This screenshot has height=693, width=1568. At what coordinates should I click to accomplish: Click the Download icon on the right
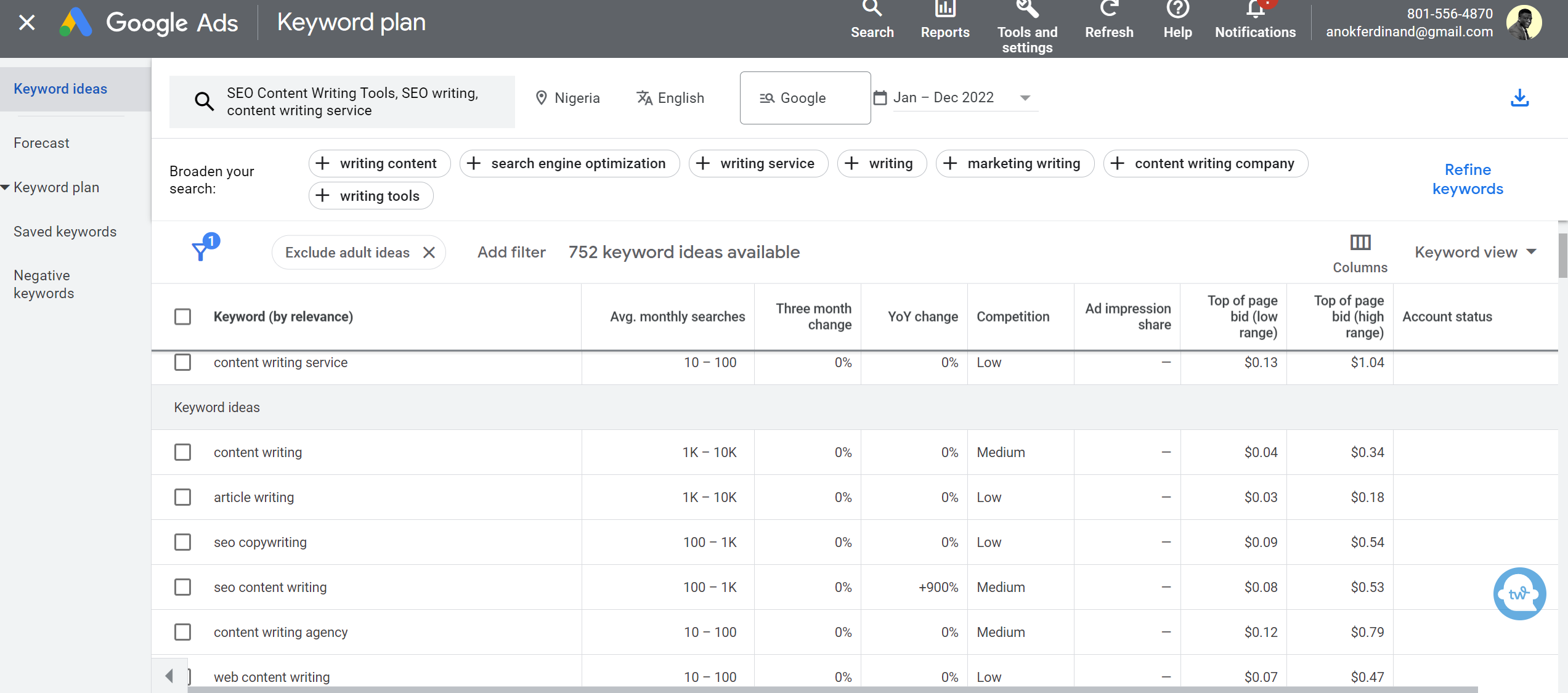tap(1520, 97)
